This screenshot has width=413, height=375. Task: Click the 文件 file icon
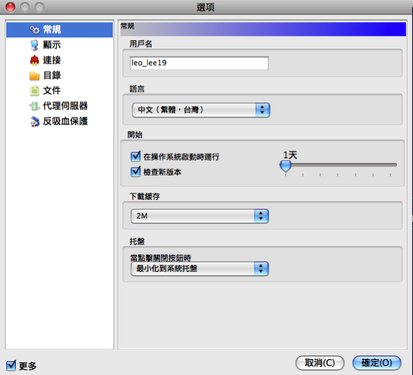(34, 91)
